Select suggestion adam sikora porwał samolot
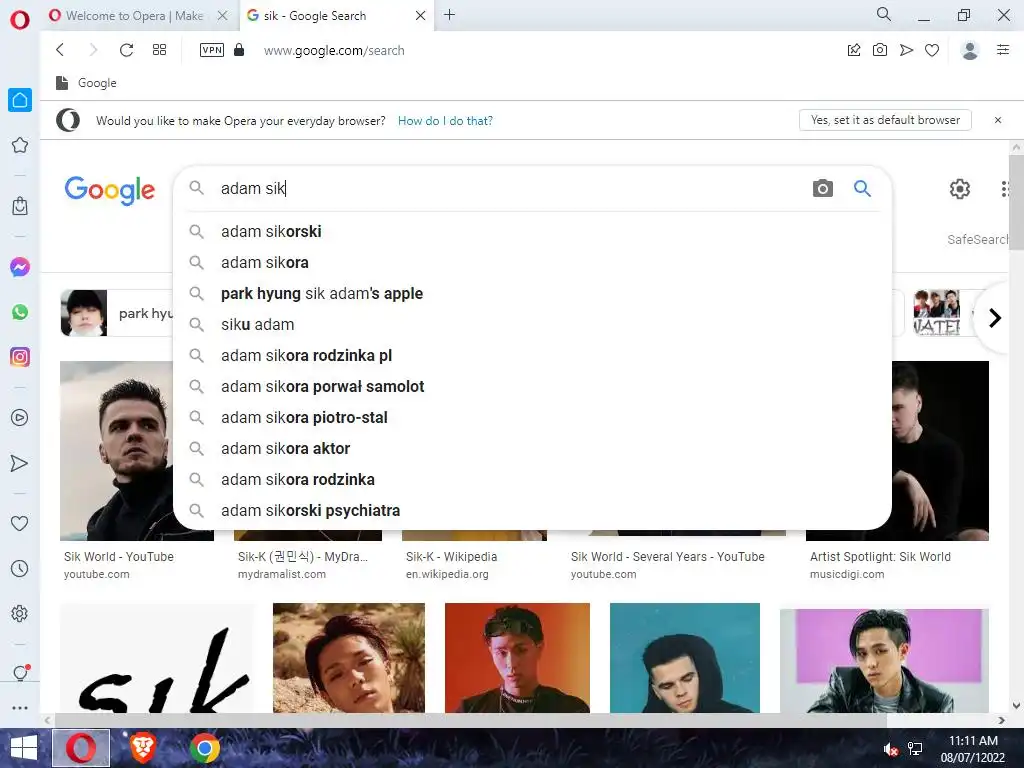1024x768 pixels. click(x=532, y=387)
